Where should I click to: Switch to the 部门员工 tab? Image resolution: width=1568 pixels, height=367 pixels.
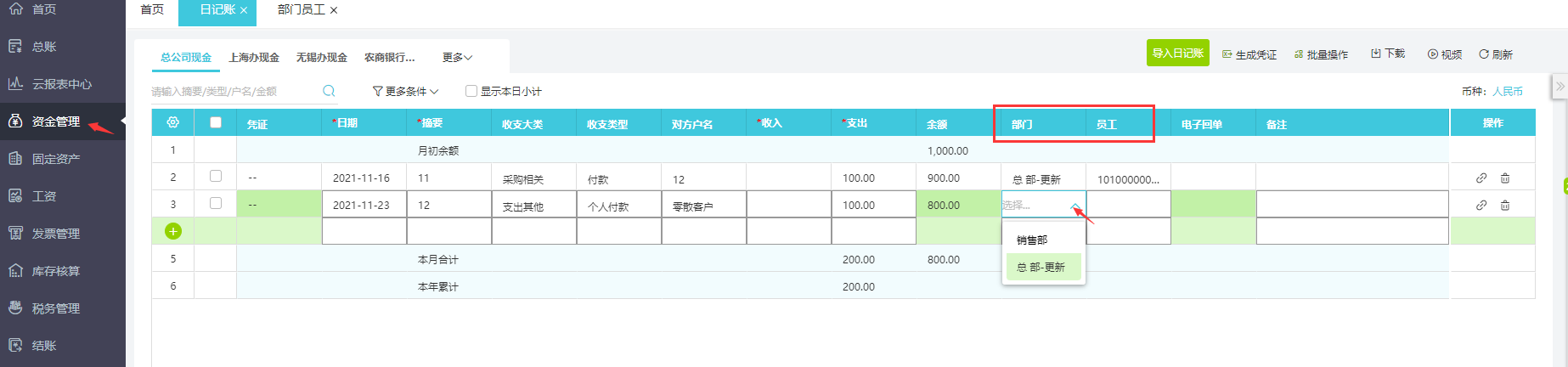[301, 10]
